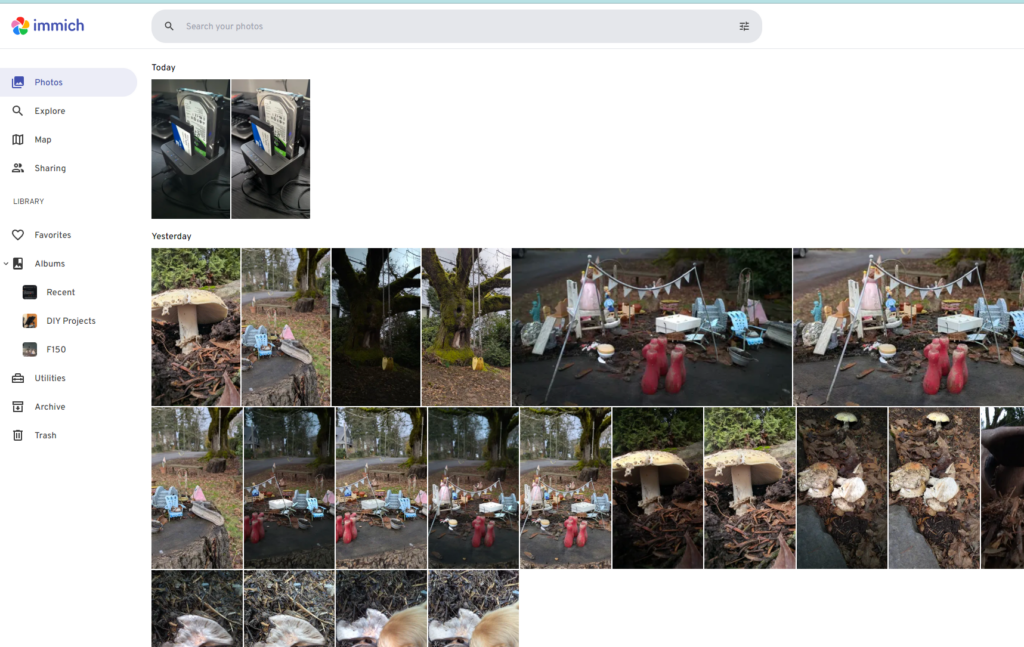Click the Favorites heart icon
Viewport: 1024px width, 647px height.
[18, 235]
